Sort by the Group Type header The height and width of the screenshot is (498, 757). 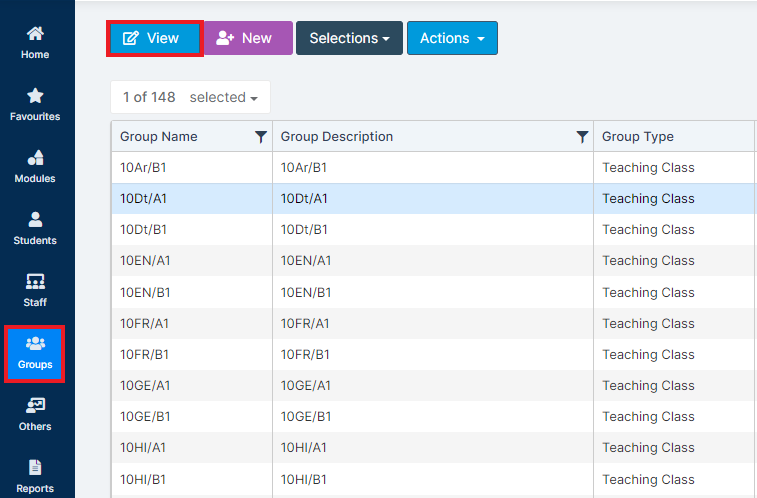point(638,137)
